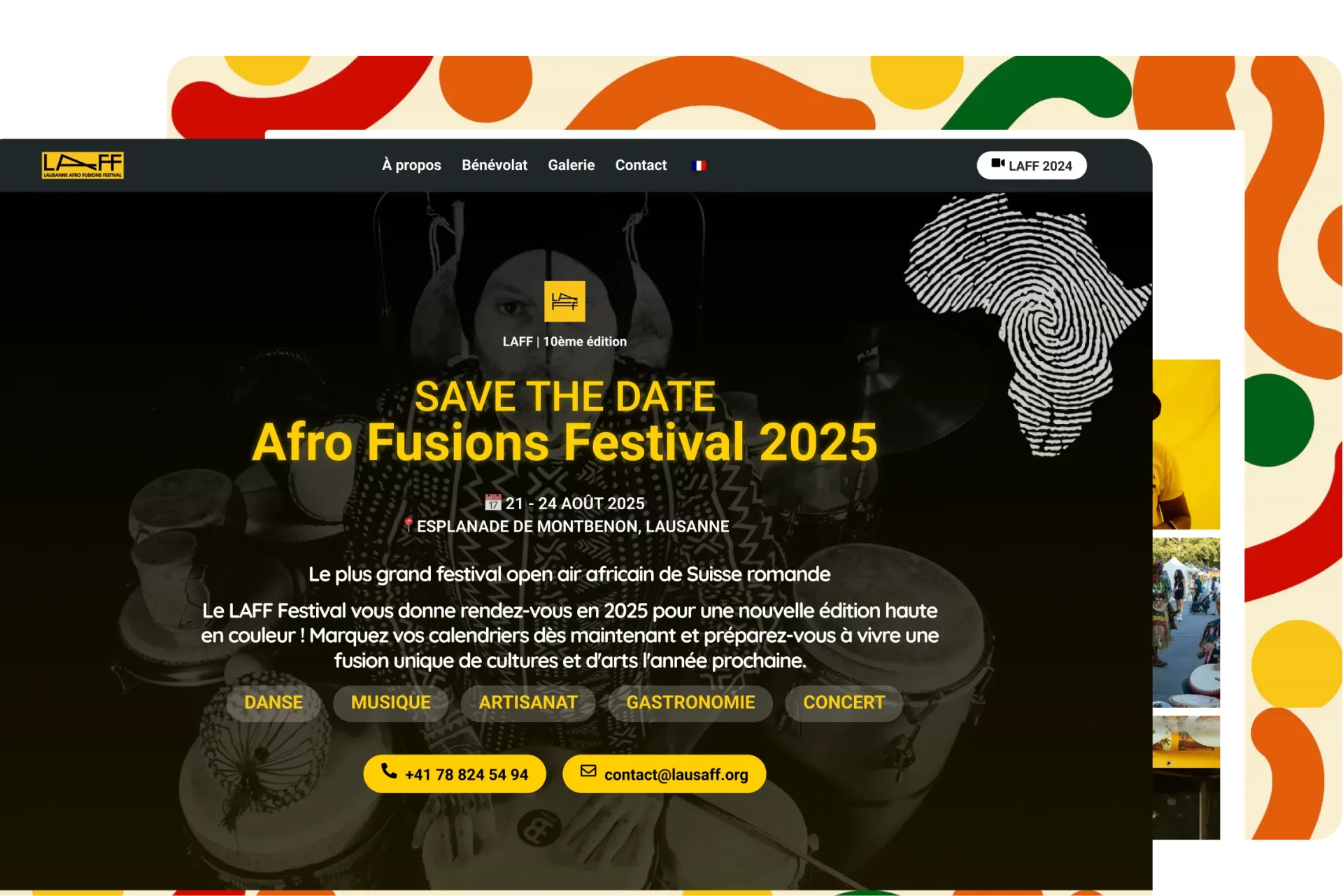Click the CONCERT tag
The width and height of the screenshot is (1343, 896).
click(844, 702)
